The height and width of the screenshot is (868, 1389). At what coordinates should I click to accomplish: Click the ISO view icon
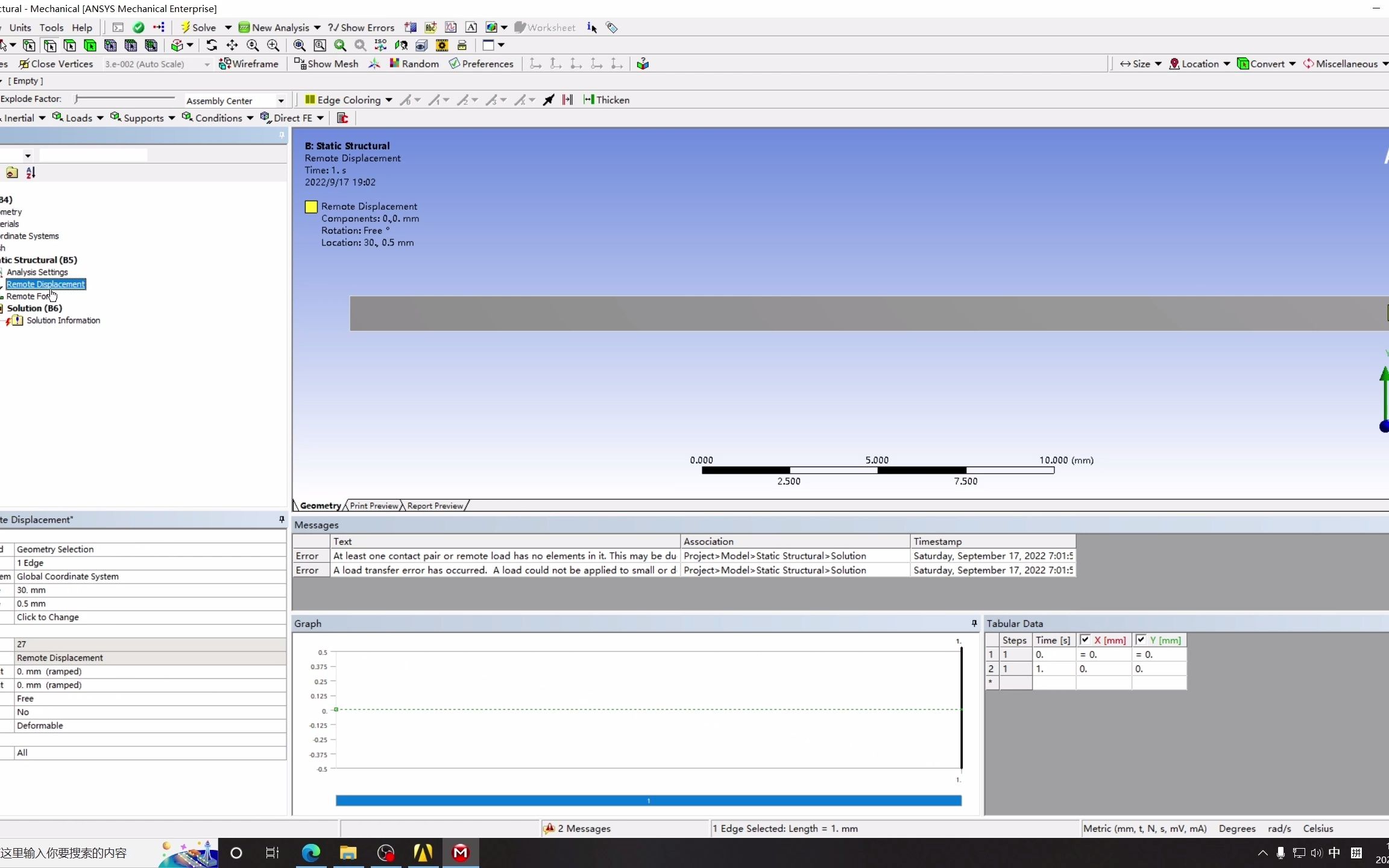point(380,45)
